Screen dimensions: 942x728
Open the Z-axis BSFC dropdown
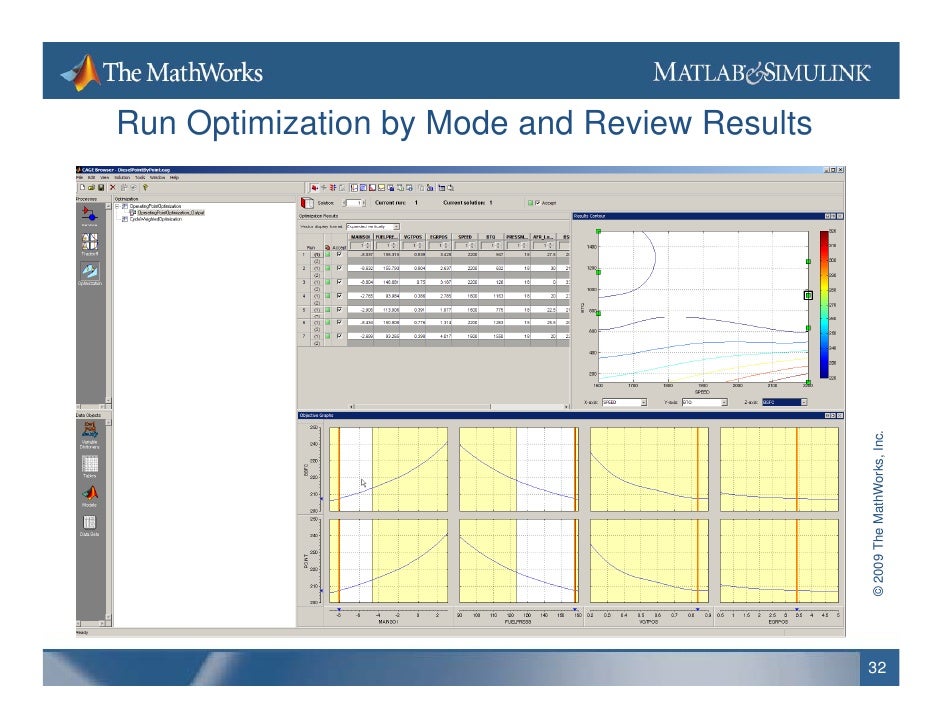784,402
